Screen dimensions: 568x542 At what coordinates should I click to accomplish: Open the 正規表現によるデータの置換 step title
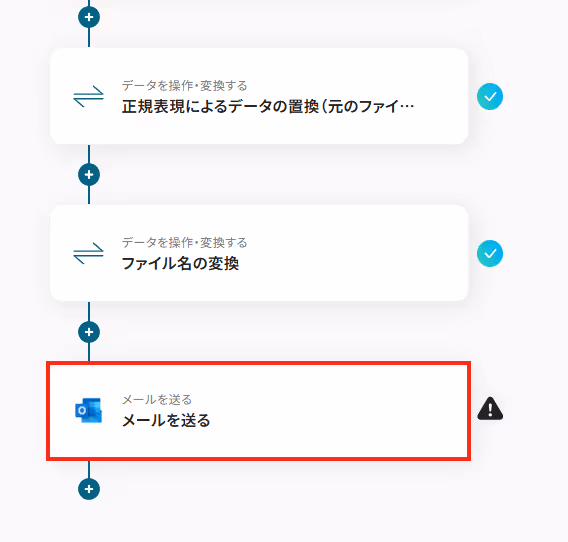pyautogui.click(x=268, y=107)
